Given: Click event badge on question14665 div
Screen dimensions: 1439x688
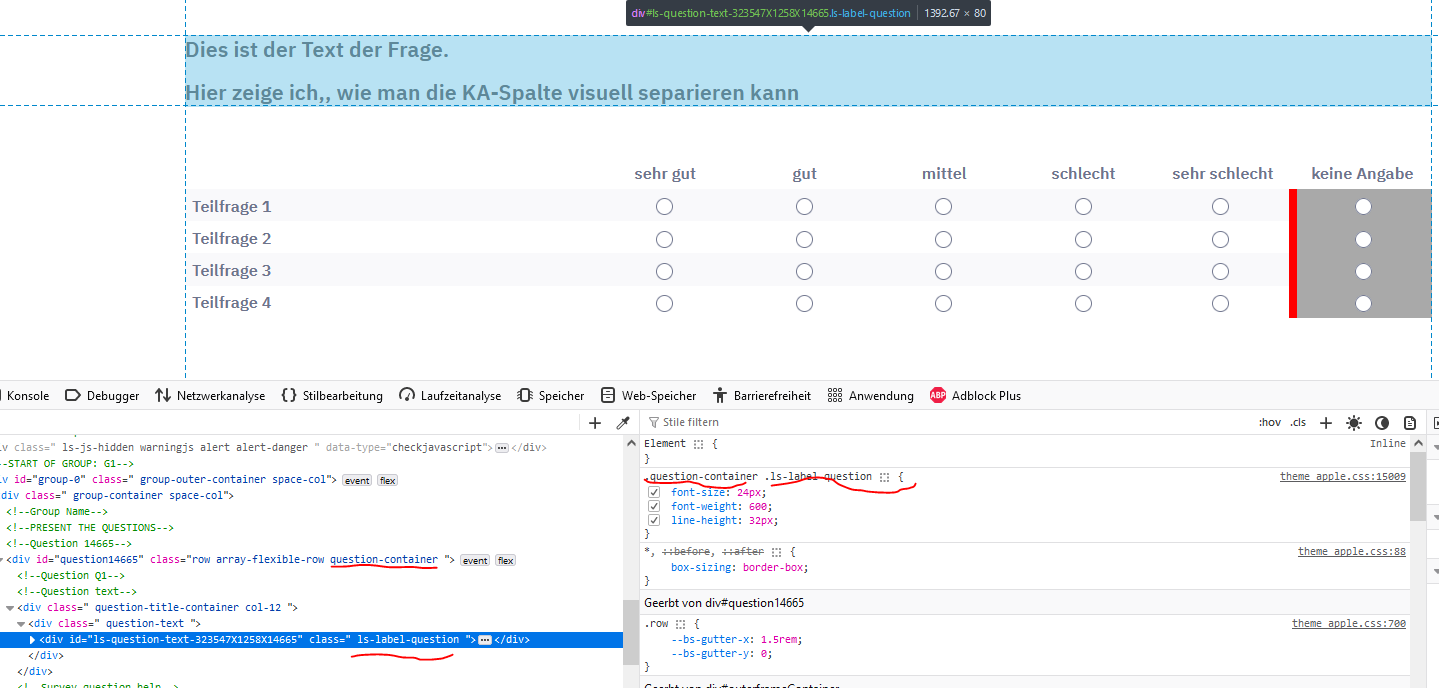Looking at the screenshot, I should (x=475, y=560).
